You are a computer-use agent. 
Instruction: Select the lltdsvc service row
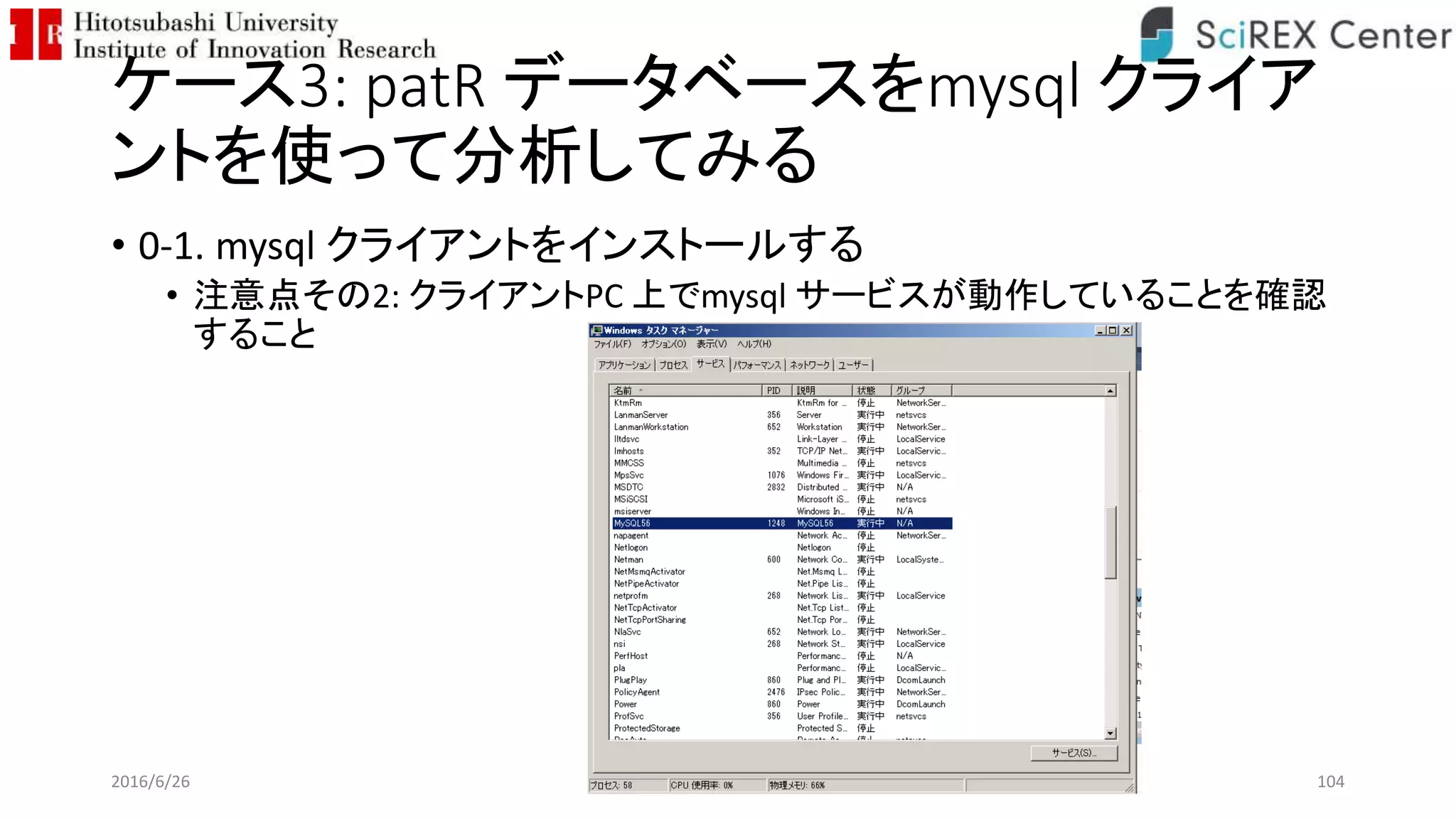pyautogui.click(x=782, y=439)
